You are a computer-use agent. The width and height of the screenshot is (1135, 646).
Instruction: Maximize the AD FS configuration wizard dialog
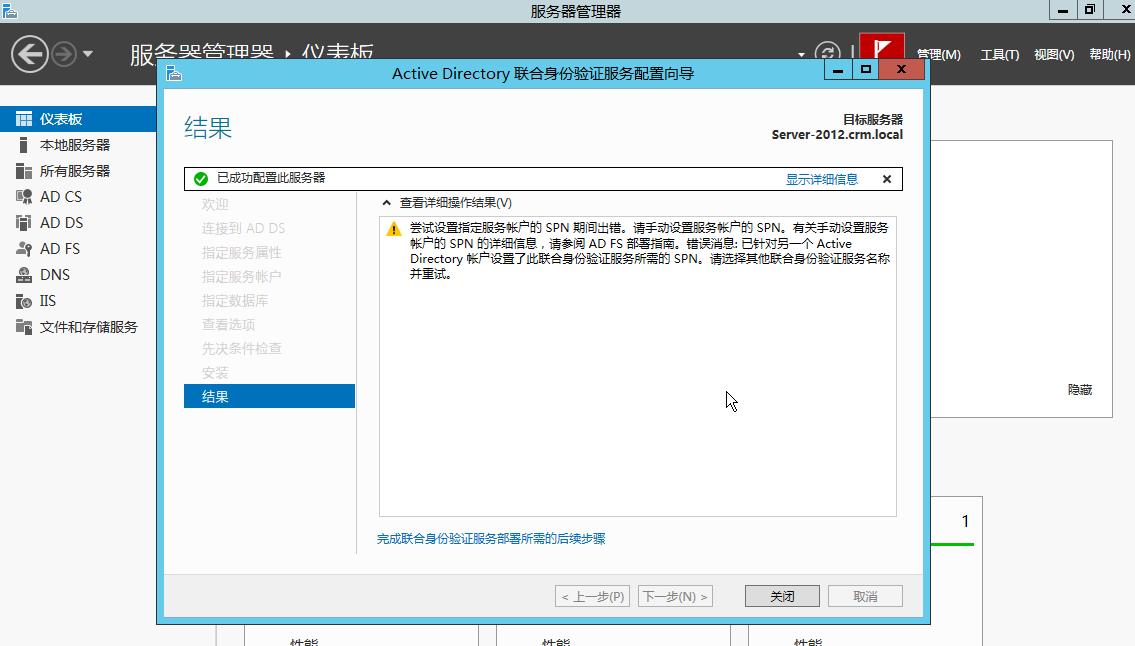tap(866, 70)
